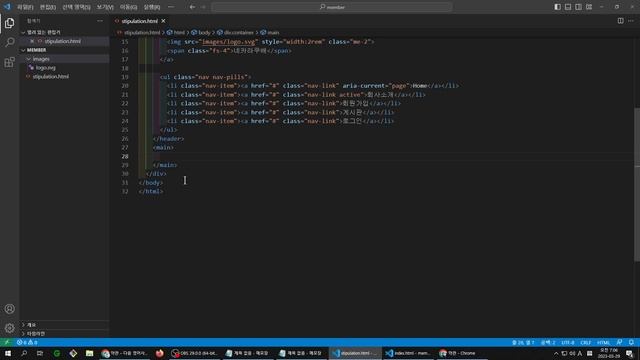Click the VS Code logo icon
The image size is (640, 360).
click(7, 7)
